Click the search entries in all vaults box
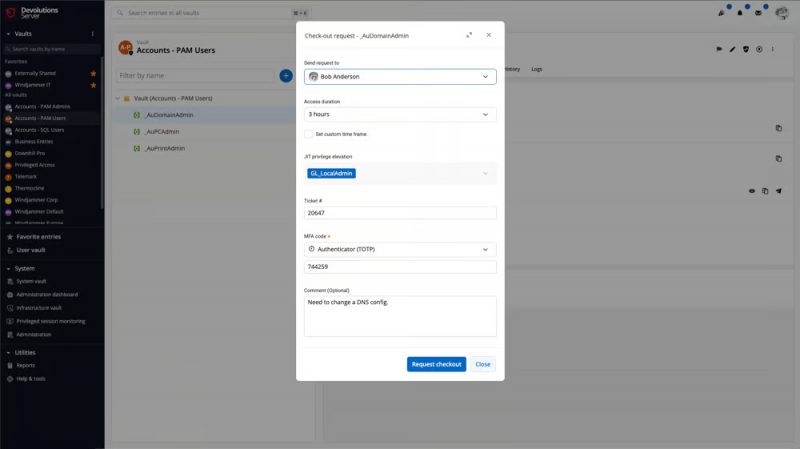This screenshot has height=449, width=800. pyautogui.click(x=212, y=13)
